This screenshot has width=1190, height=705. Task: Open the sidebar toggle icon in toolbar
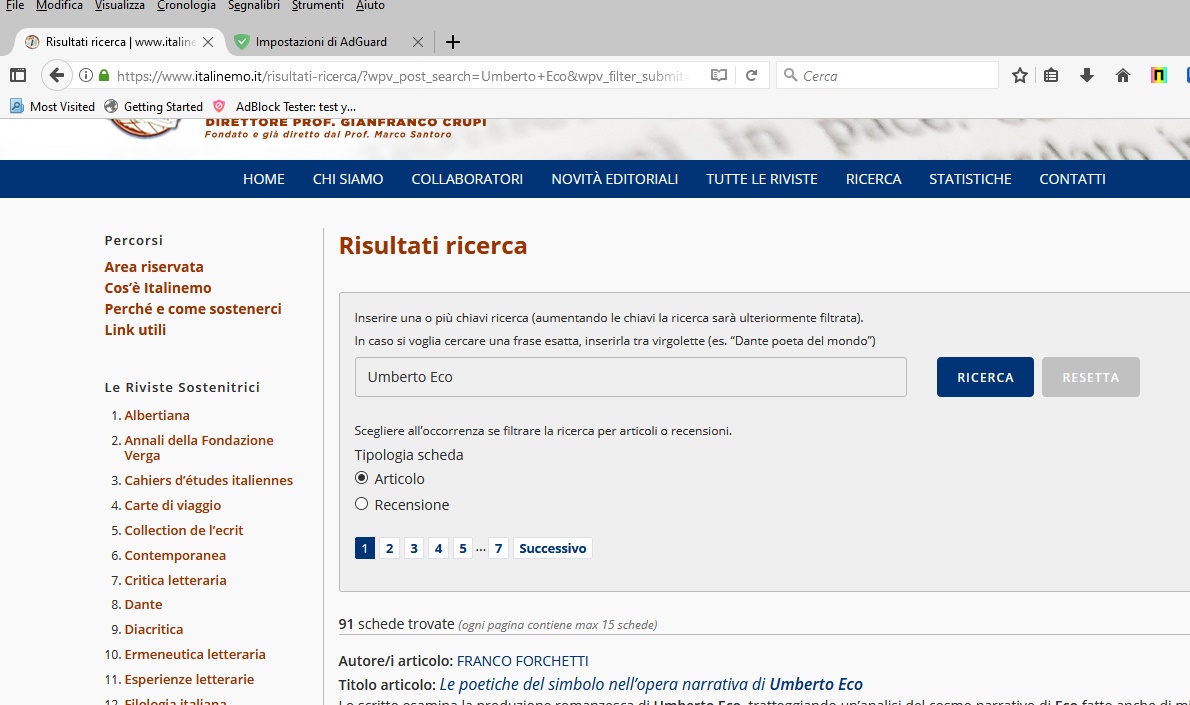point(17,75)
